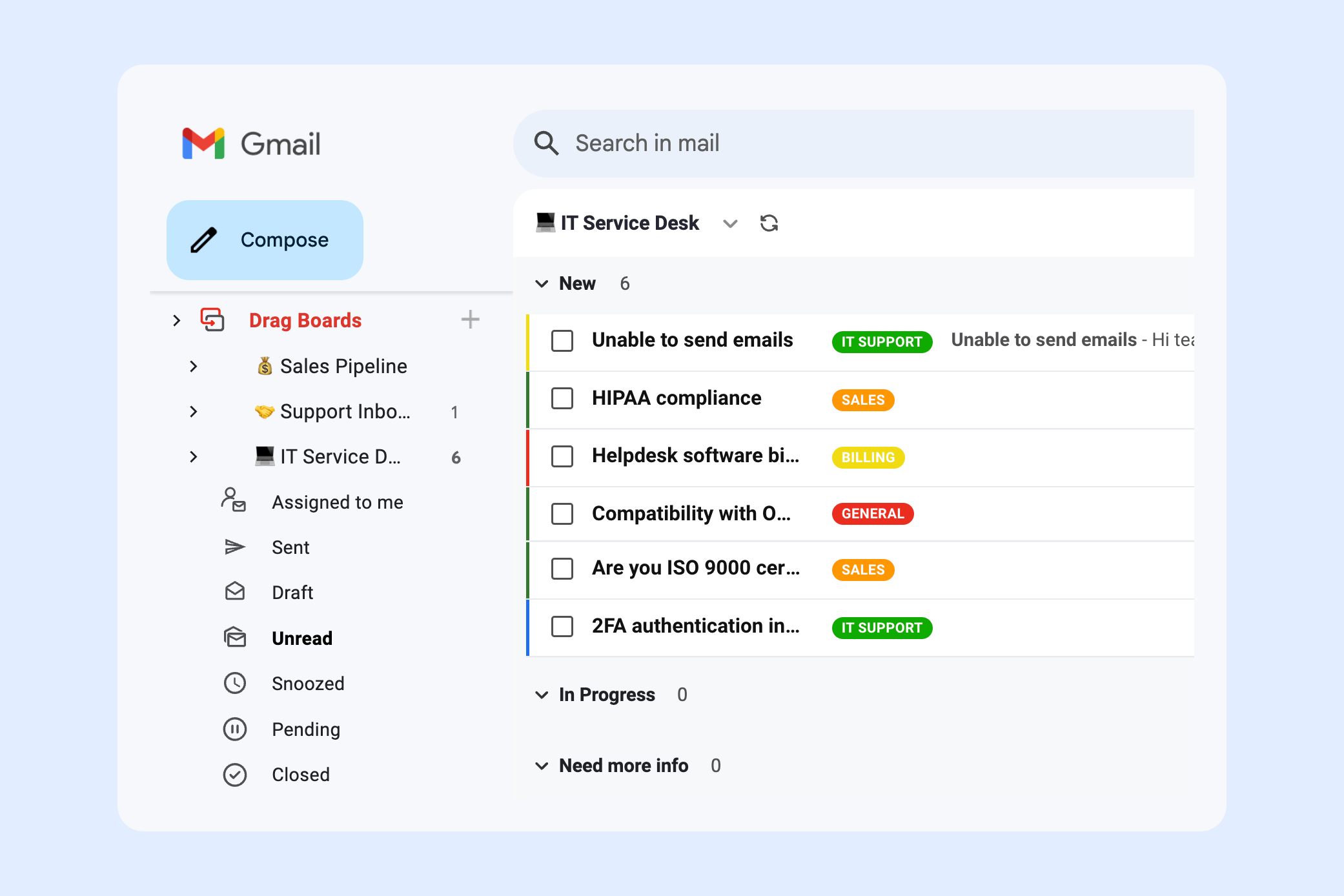Click the Drag Boards red icon
Screen dimensions: 1344x896
click(x=212, y=320)
